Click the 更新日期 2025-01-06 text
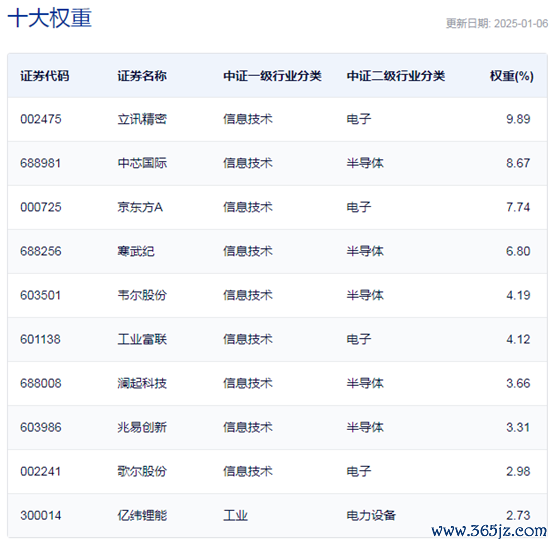Viewport: 554px width, 546px height. (497, 23)
